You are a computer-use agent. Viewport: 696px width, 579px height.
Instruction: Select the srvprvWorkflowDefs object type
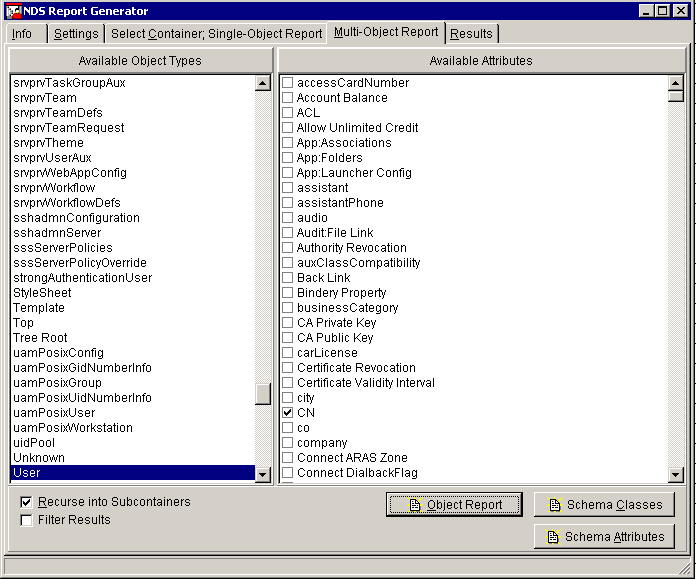tap(133, 202)
